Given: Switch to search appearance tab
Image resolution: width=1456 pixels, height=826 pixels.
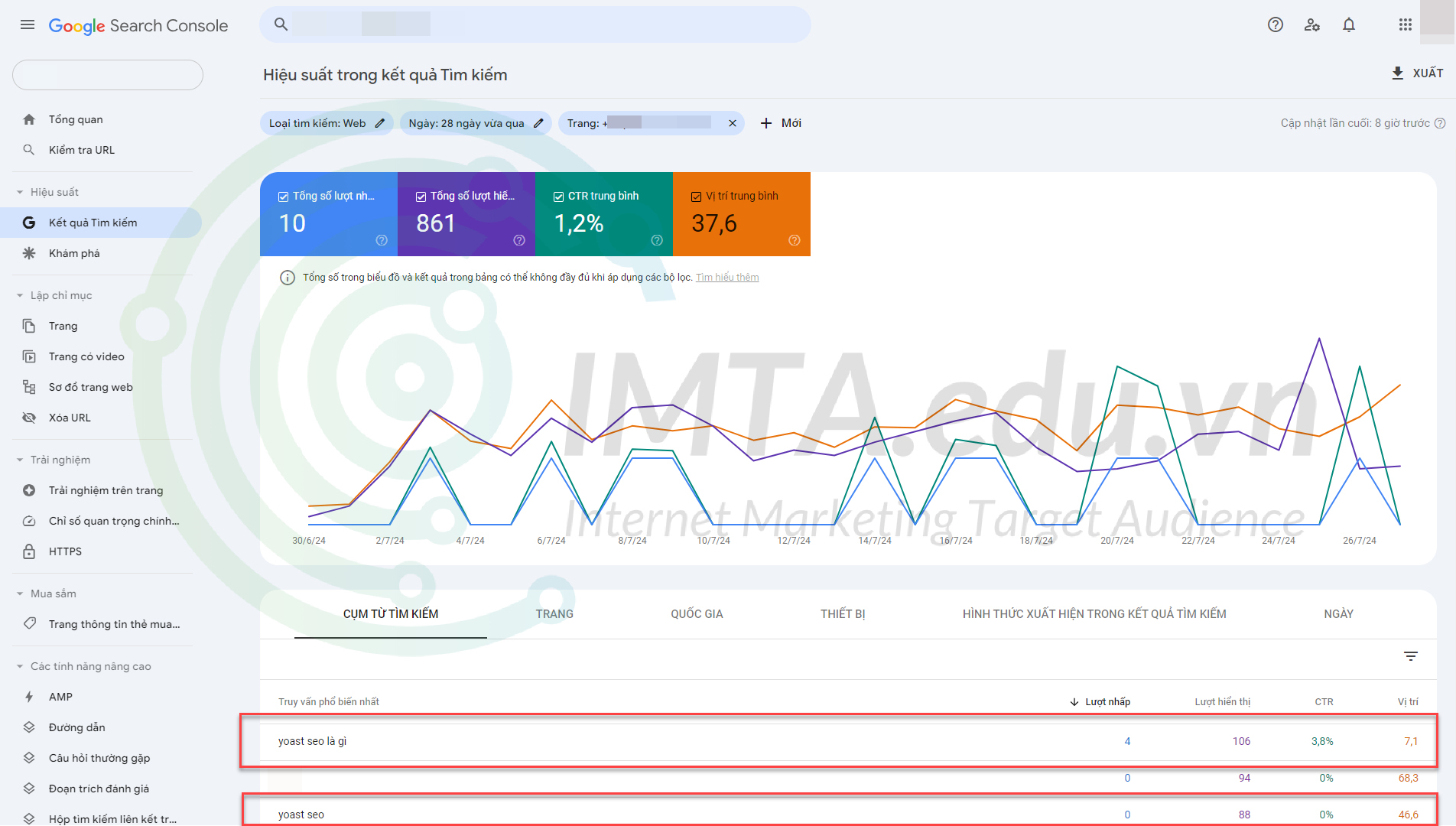Looking at the screenshot, I should coord(1094,614).
